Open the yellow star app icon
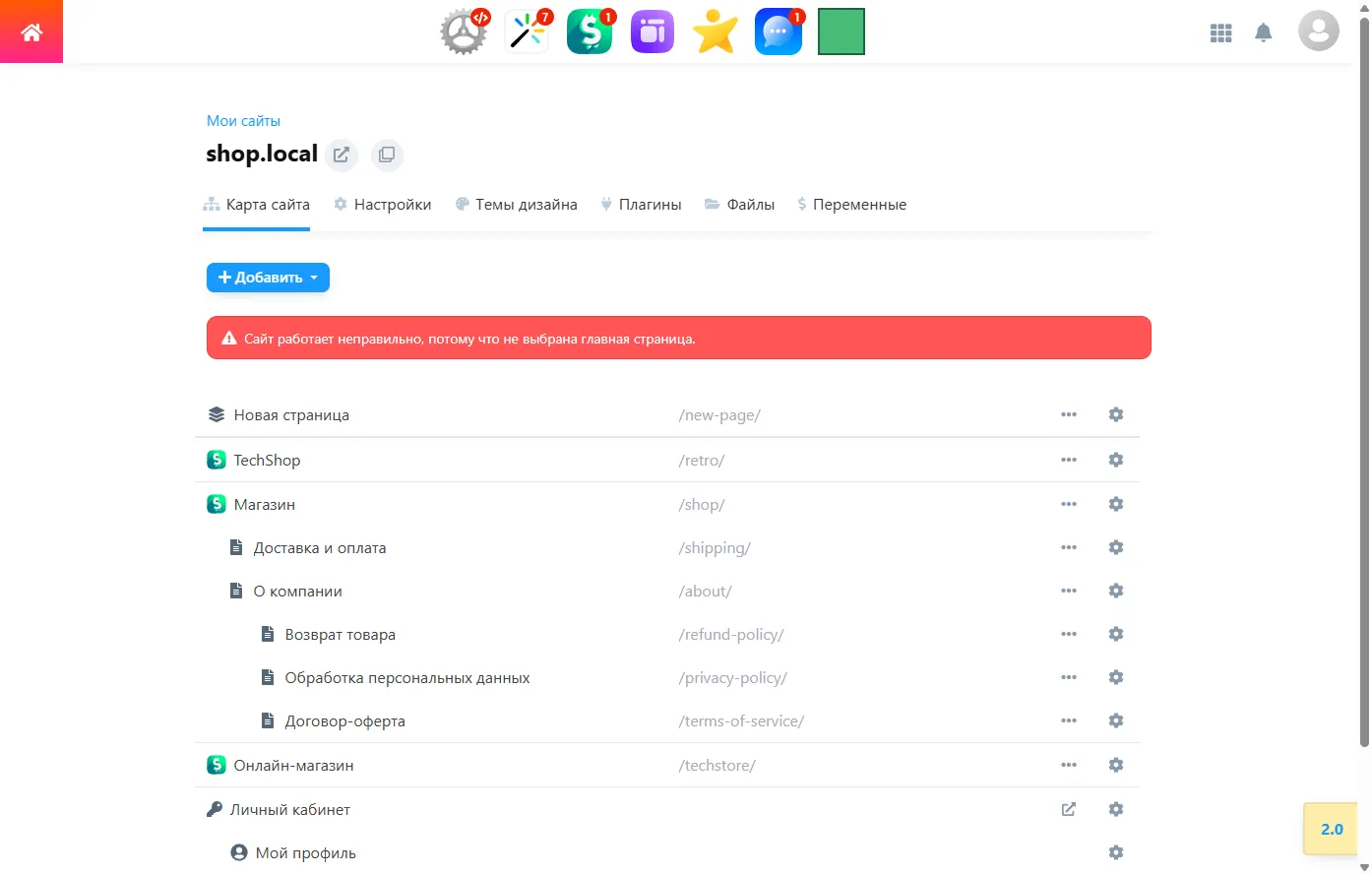This screenshot has height=875, width=1372. coord(716,32)
